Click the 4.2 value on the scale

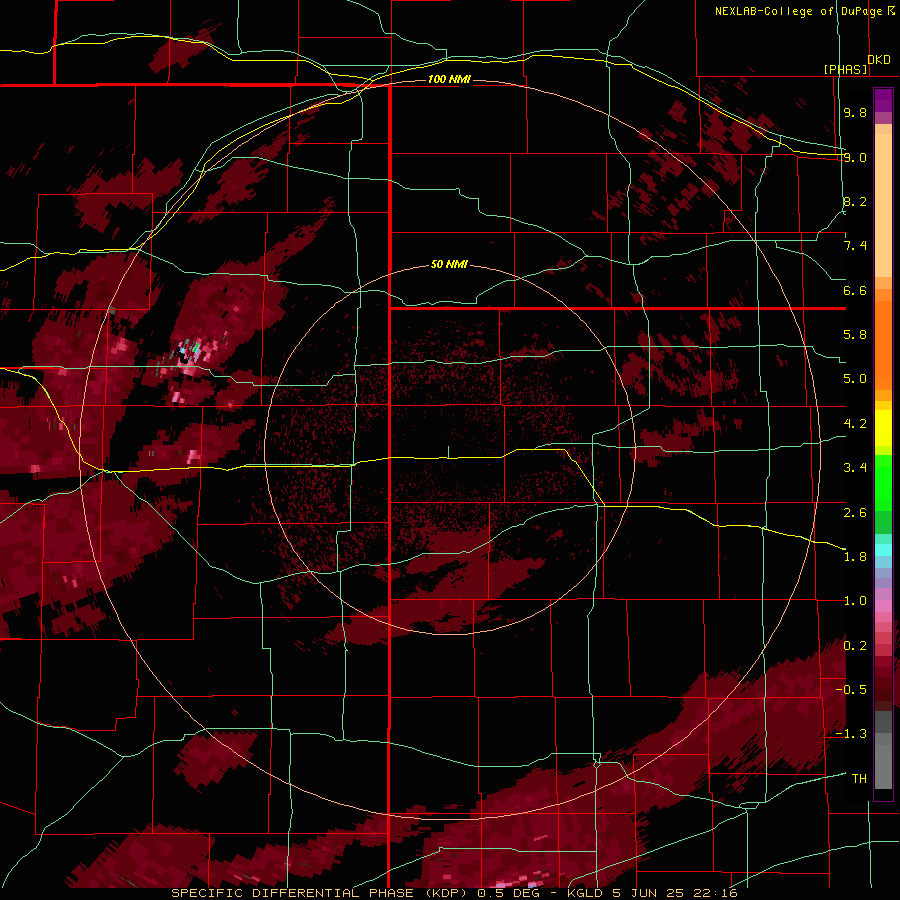pyautogui.click(x=855, y=424)
